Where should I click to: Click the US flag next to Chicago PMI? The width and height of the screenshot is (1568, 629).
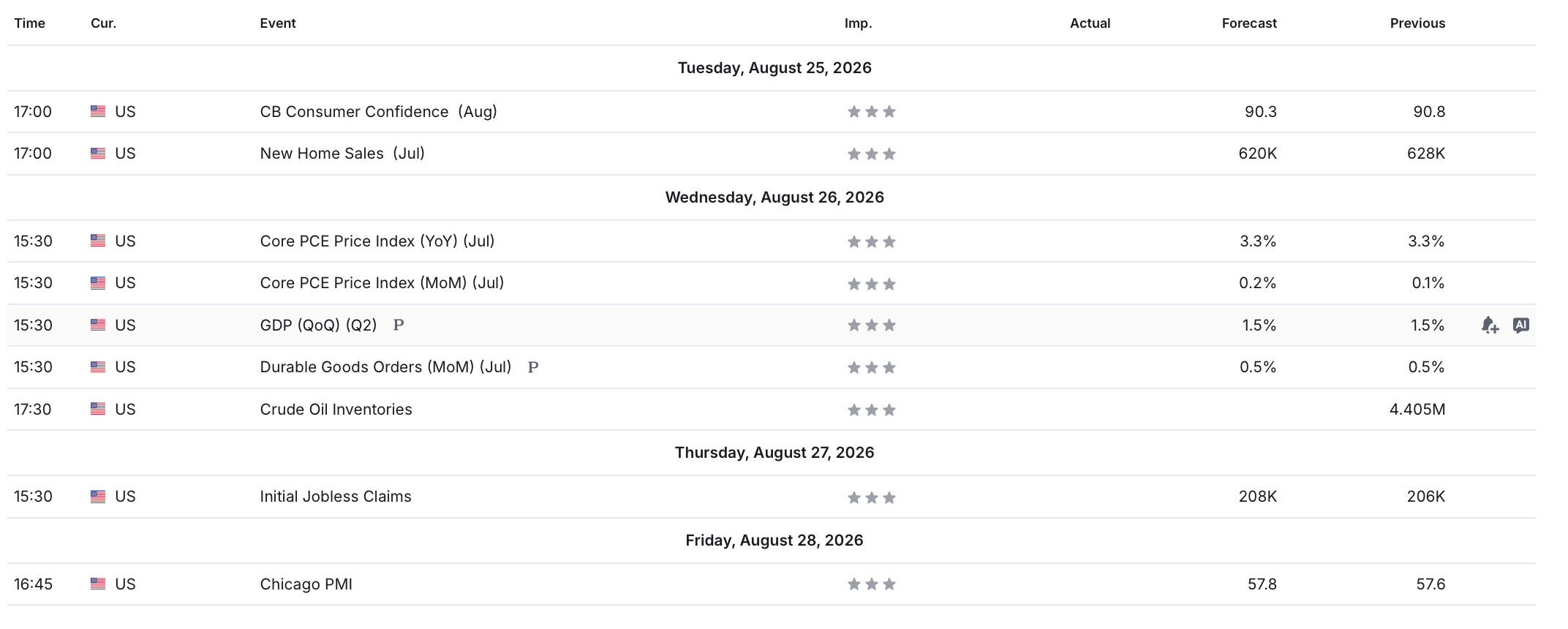click(x=98, y=584)
